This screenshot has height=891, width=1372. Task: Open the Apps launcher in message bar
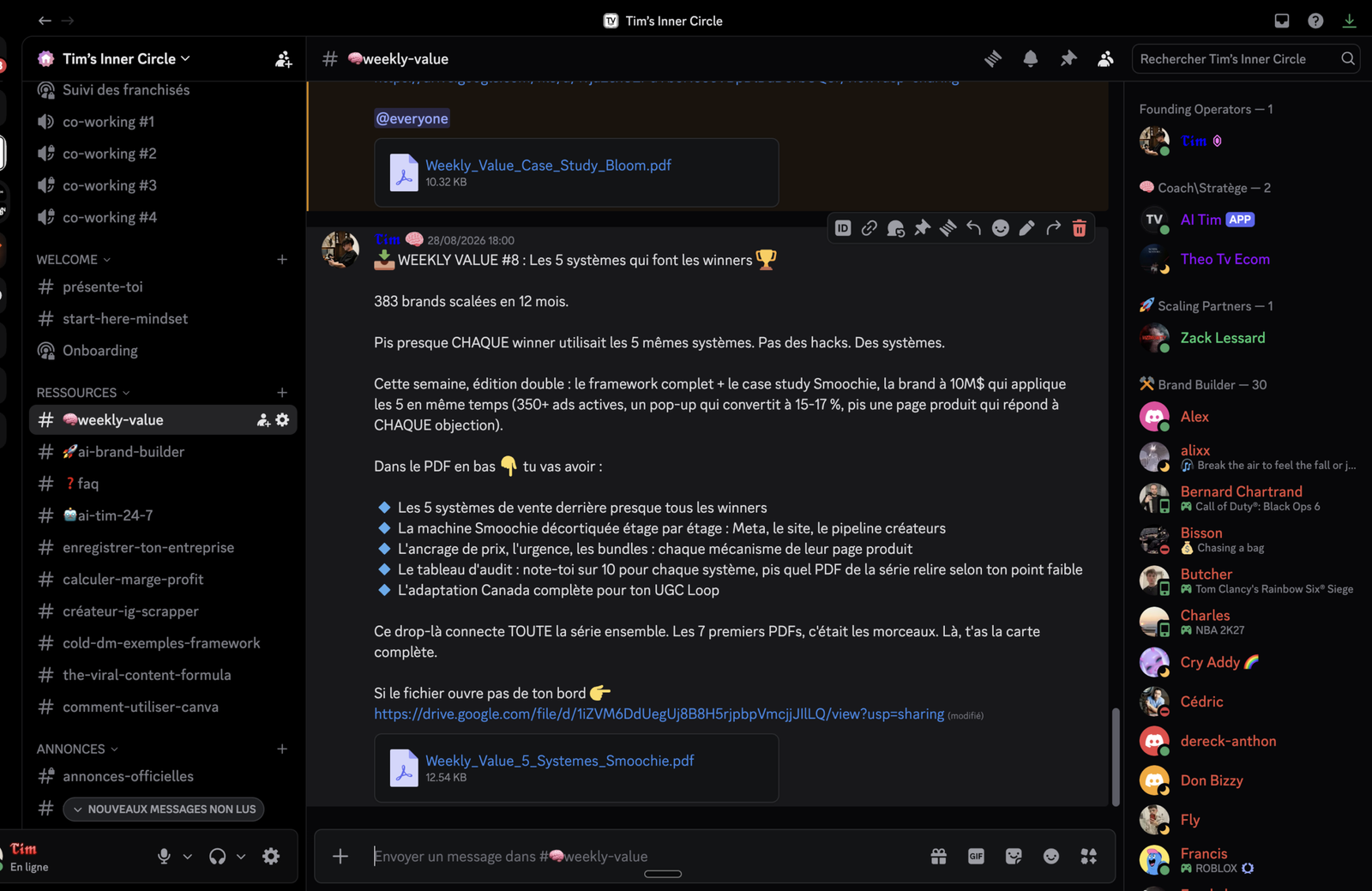coord(1089,856)
